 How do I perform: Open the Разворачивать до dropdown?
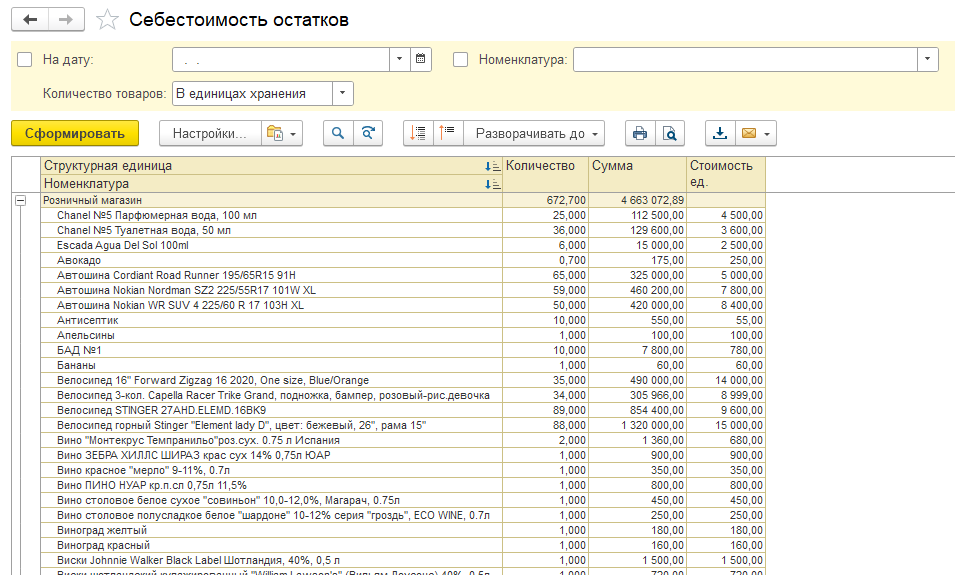[534, 133]
